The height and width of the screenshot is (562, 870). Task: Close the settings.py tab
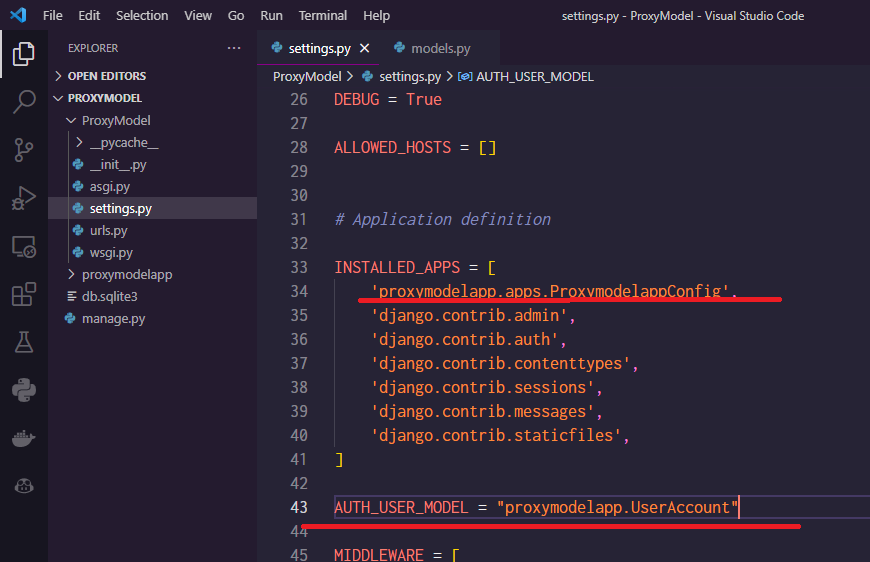(x=365, y=48)
